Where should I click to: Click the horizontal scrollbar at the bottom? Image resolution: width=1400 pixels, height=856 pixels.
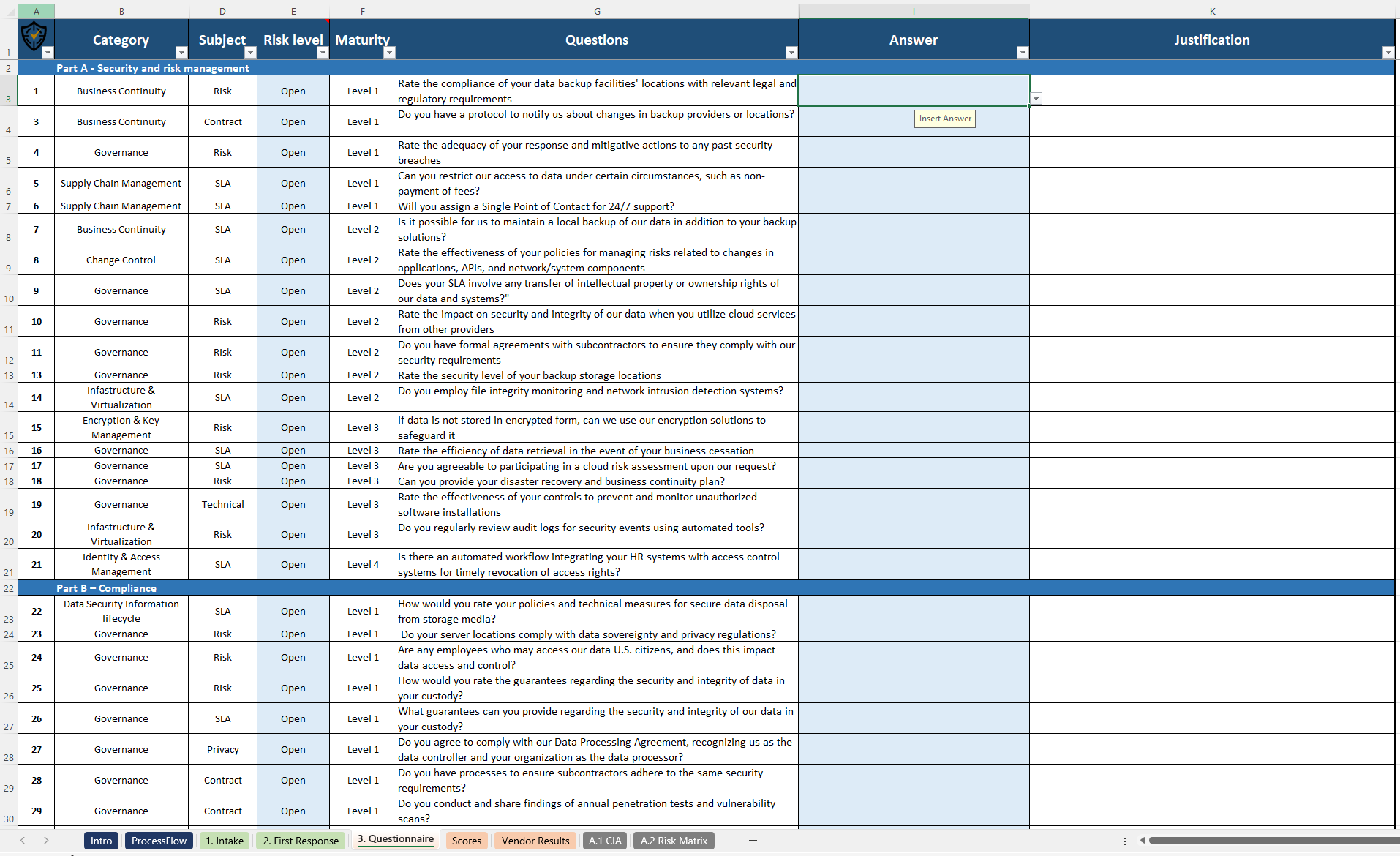click(1273, 841)
